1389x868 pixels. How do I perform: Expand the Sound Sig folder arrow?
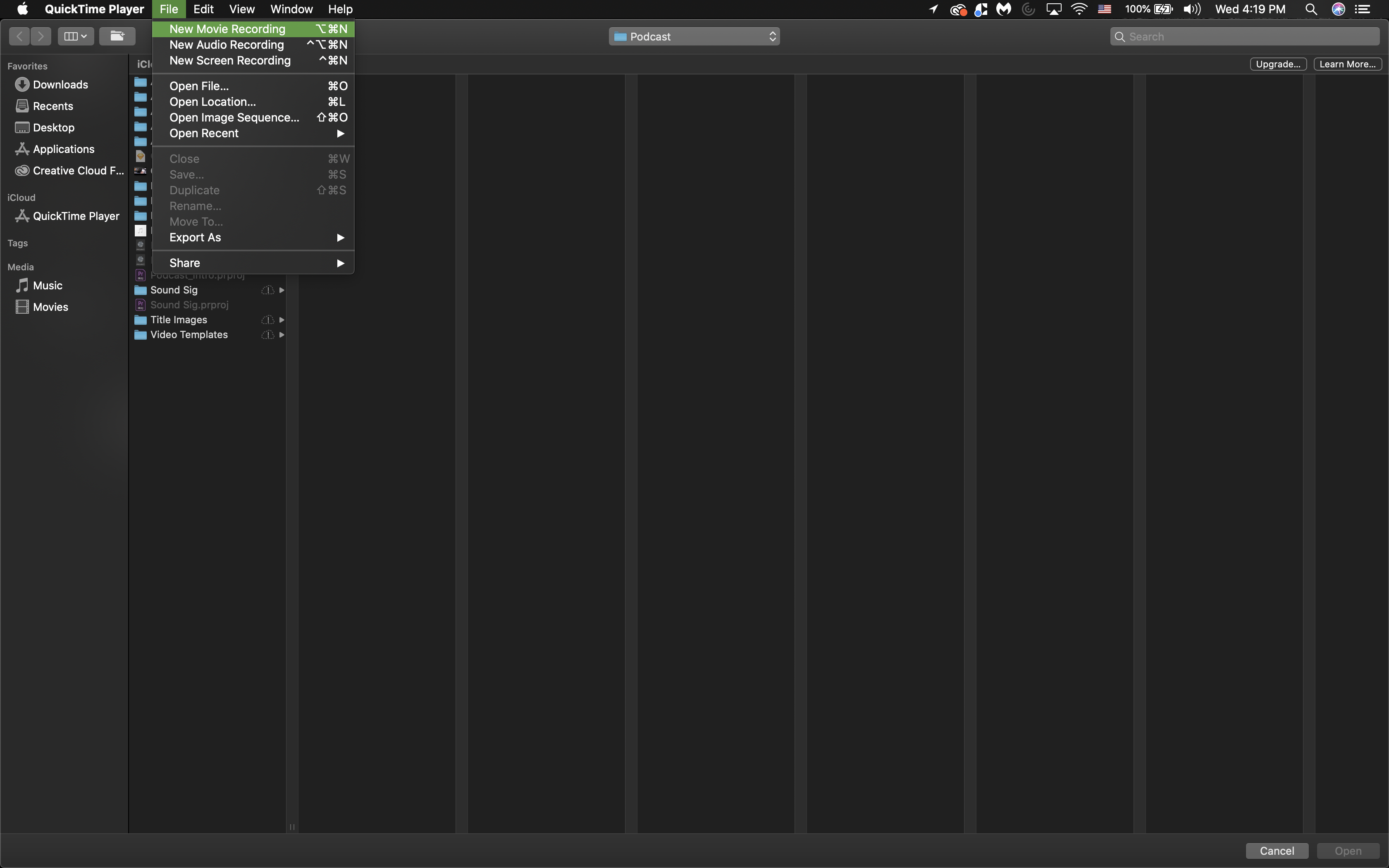282,291
